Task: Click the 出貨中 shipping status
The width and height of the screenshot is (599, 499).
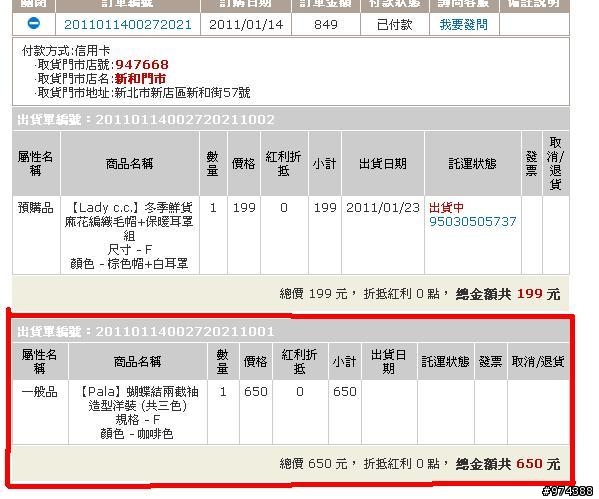Action: pos(446,208)
